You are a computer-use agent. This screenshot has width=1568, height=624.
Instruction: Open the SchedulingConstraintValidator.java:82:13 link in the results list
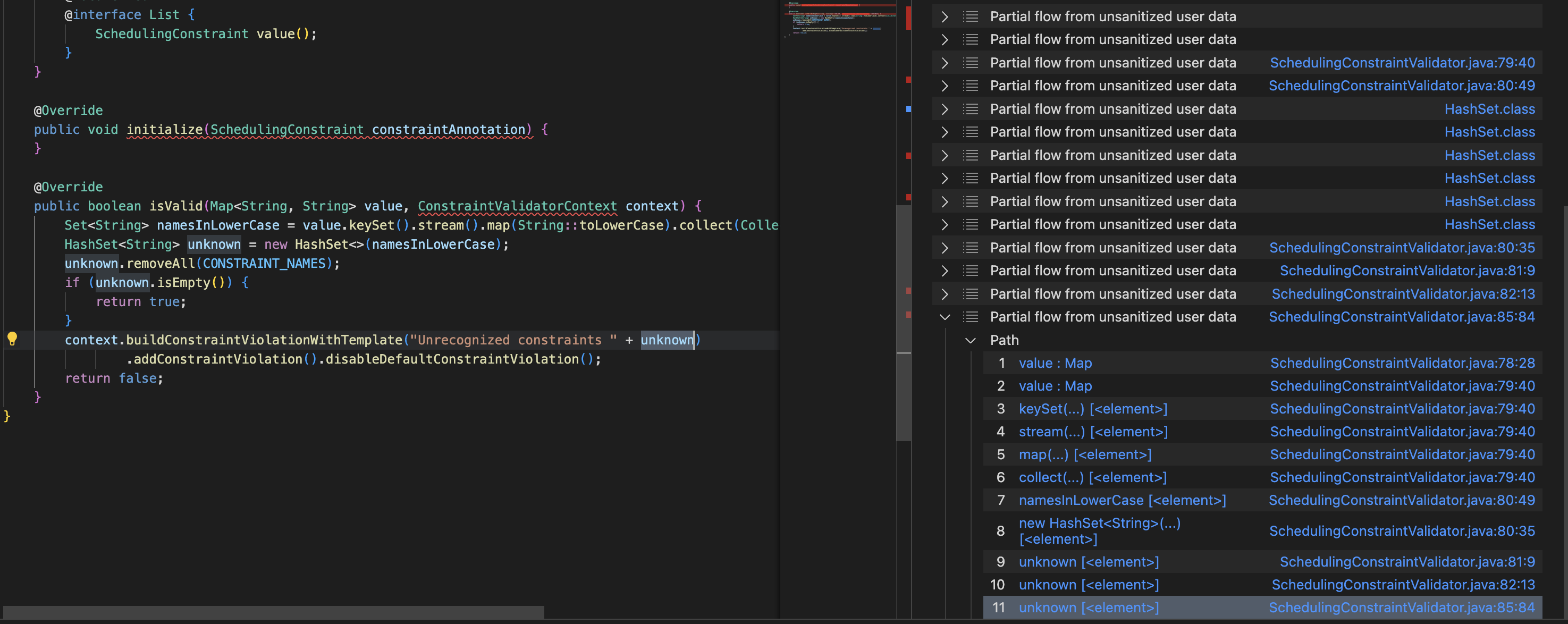click(1403, 294)
